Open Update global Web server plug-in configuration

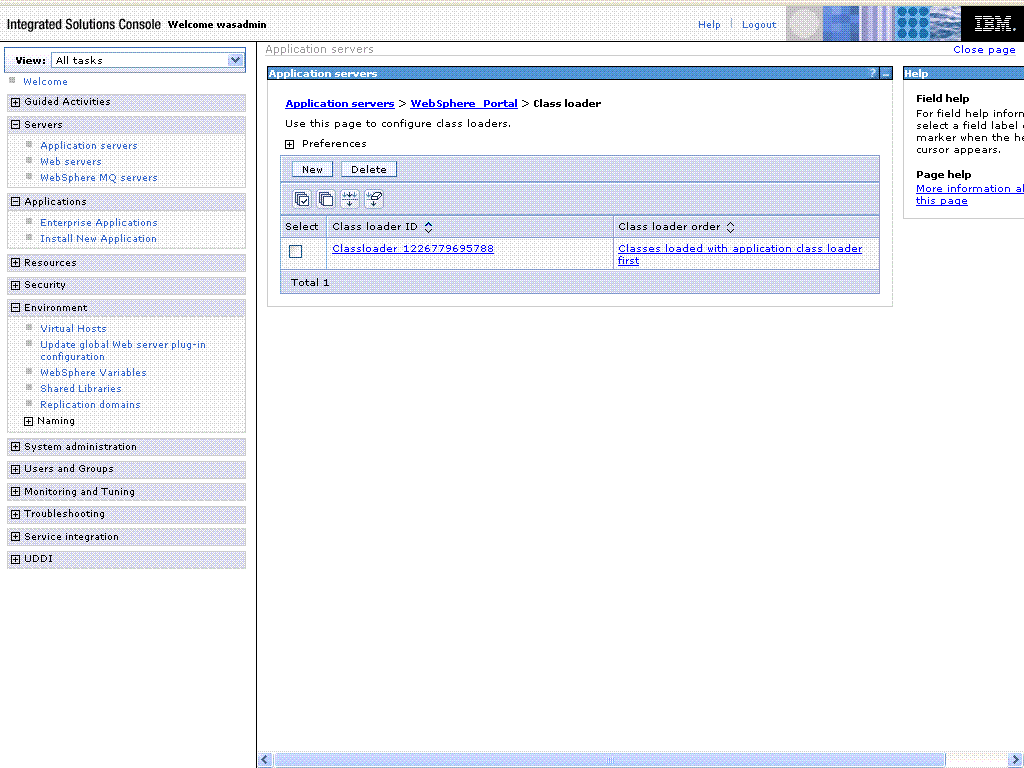click(123, 351)
